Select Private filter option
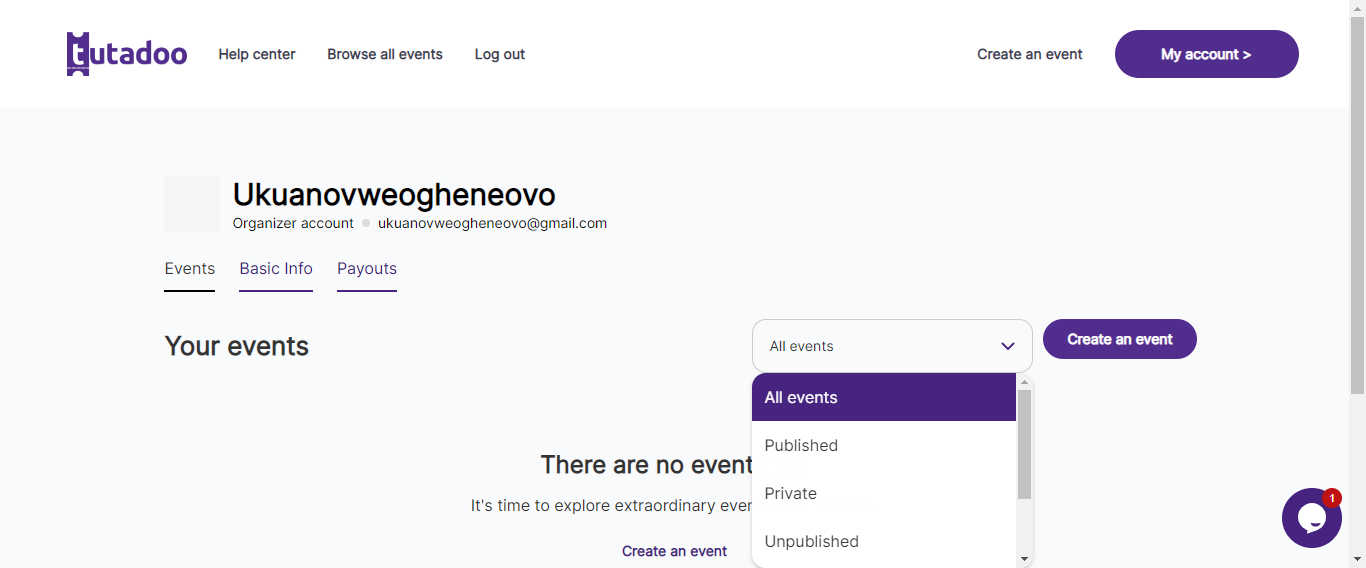1366x568 pixels. tap(884, 493)
